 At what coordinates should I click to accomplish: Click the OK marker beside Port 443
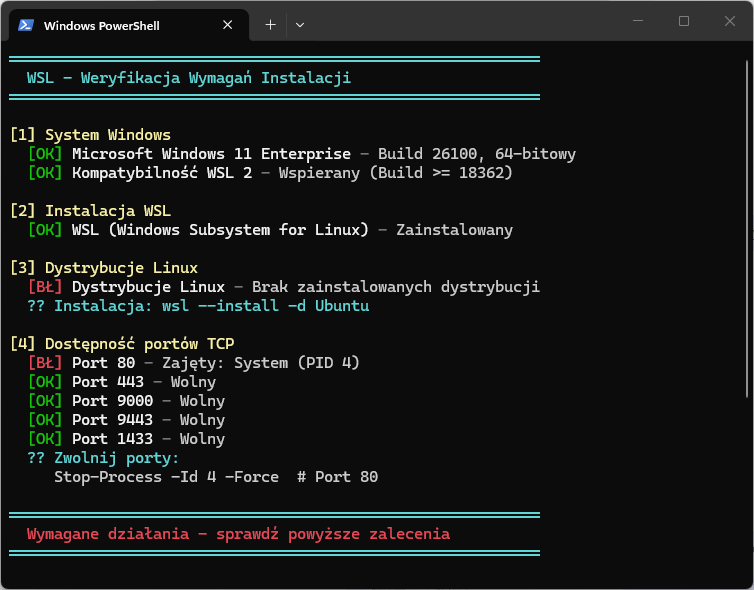(45, 382)
